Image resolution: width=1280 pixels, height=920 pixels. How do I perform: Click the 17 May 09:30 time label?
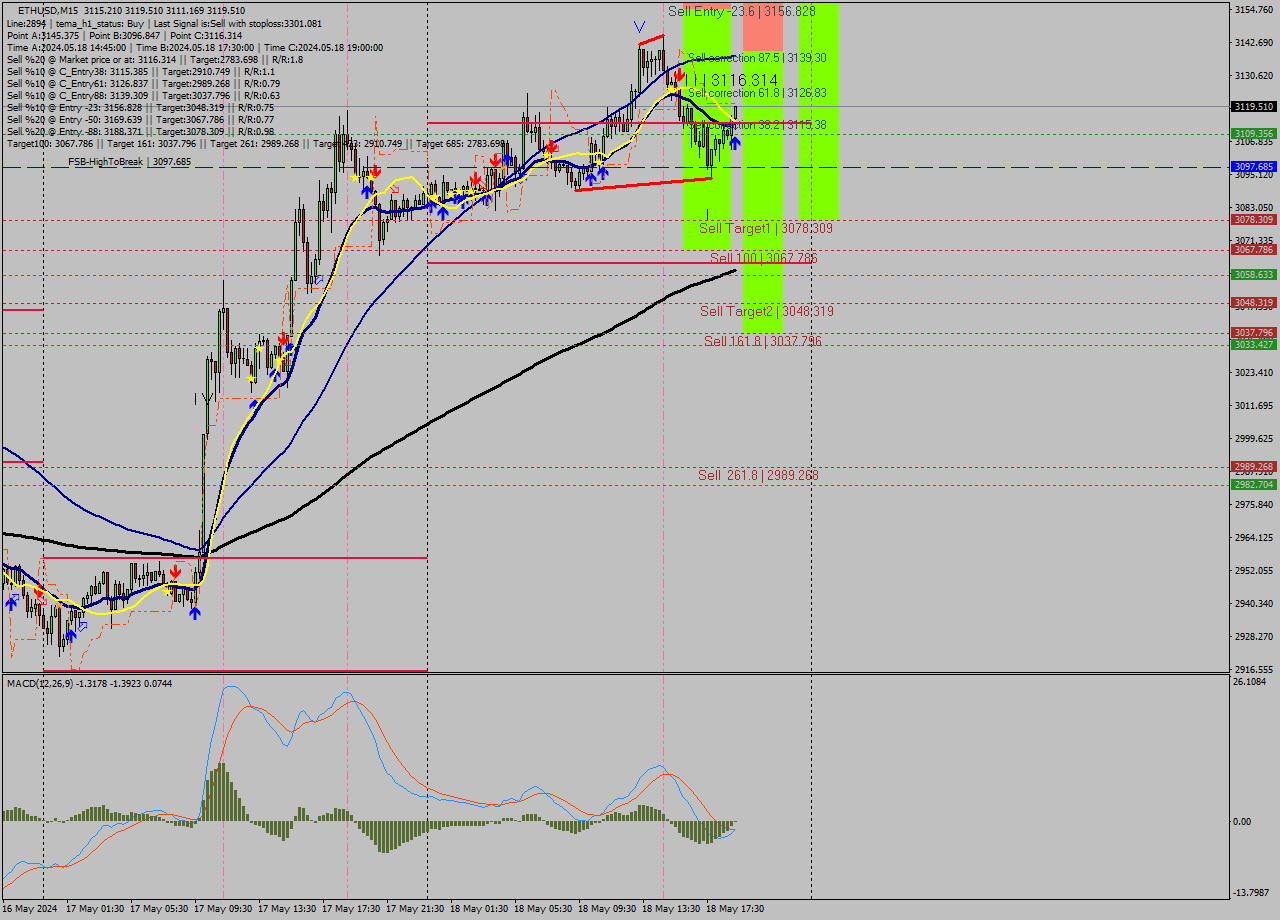[x=222, y=909]
